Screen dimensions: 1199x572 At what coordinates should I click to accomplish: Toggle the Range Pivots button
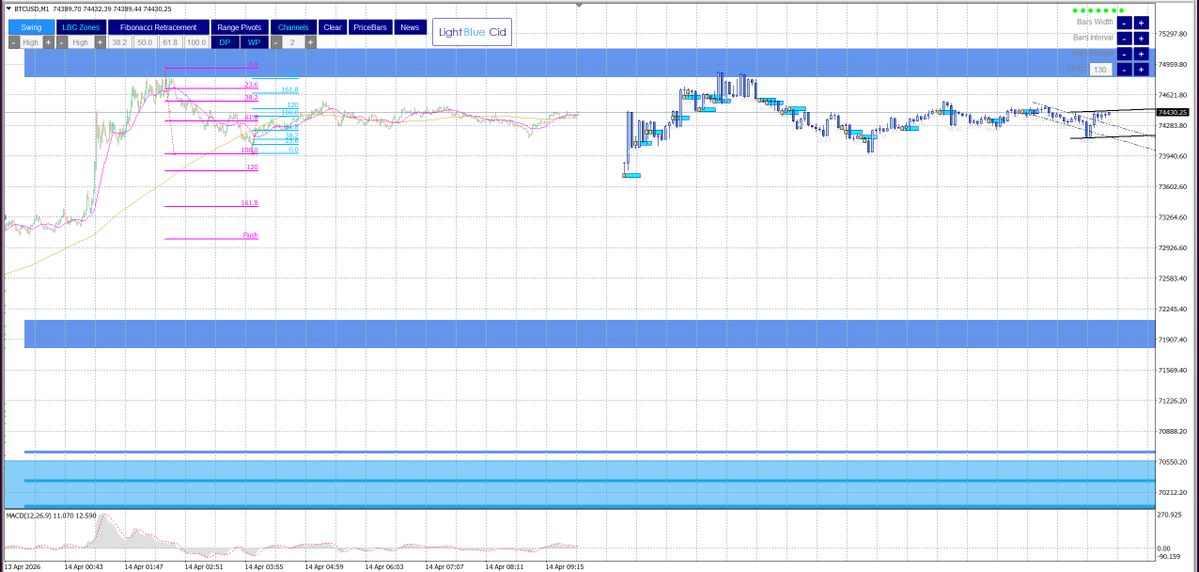tap(239, 28)
